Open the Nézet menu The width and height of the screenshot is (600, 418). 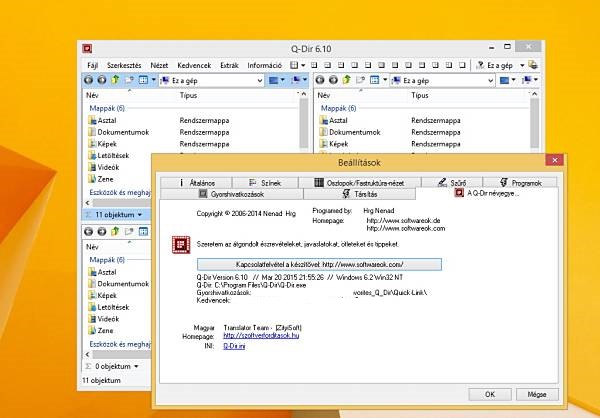coord(159,65)
